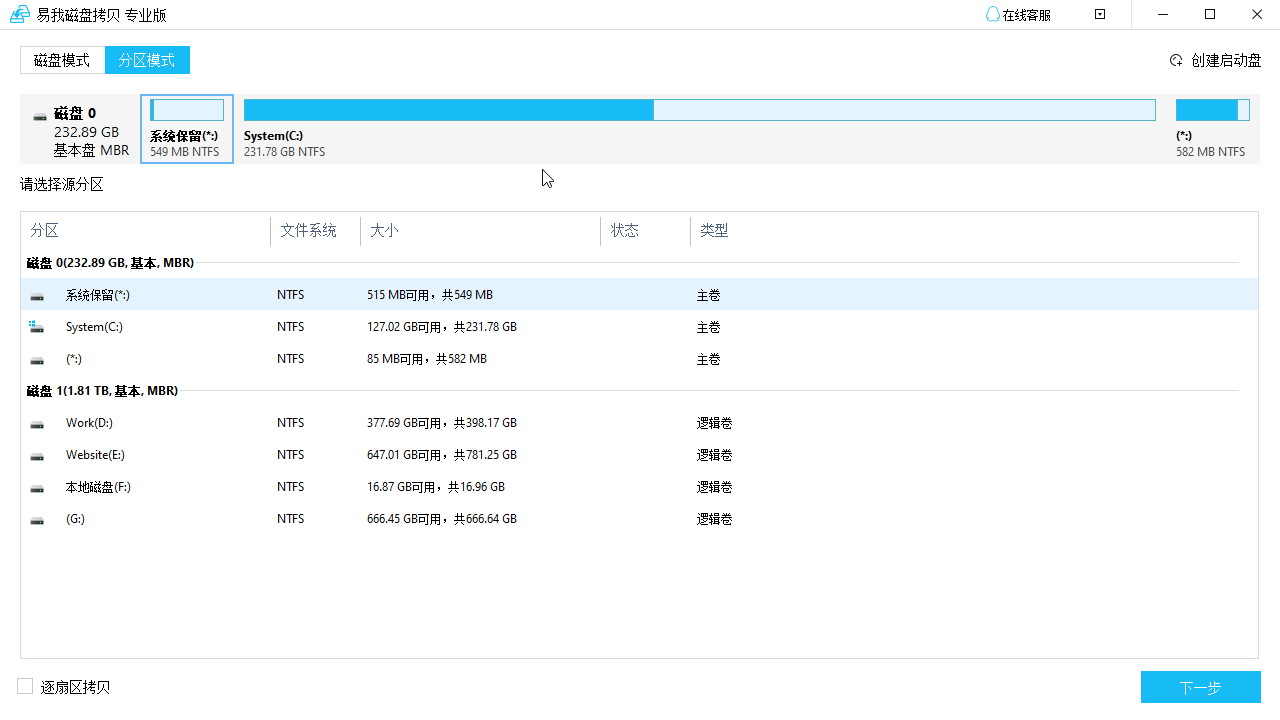
Task: Click the disk icon beside 系统保留(*:) row
Action: tap(36, 295)
